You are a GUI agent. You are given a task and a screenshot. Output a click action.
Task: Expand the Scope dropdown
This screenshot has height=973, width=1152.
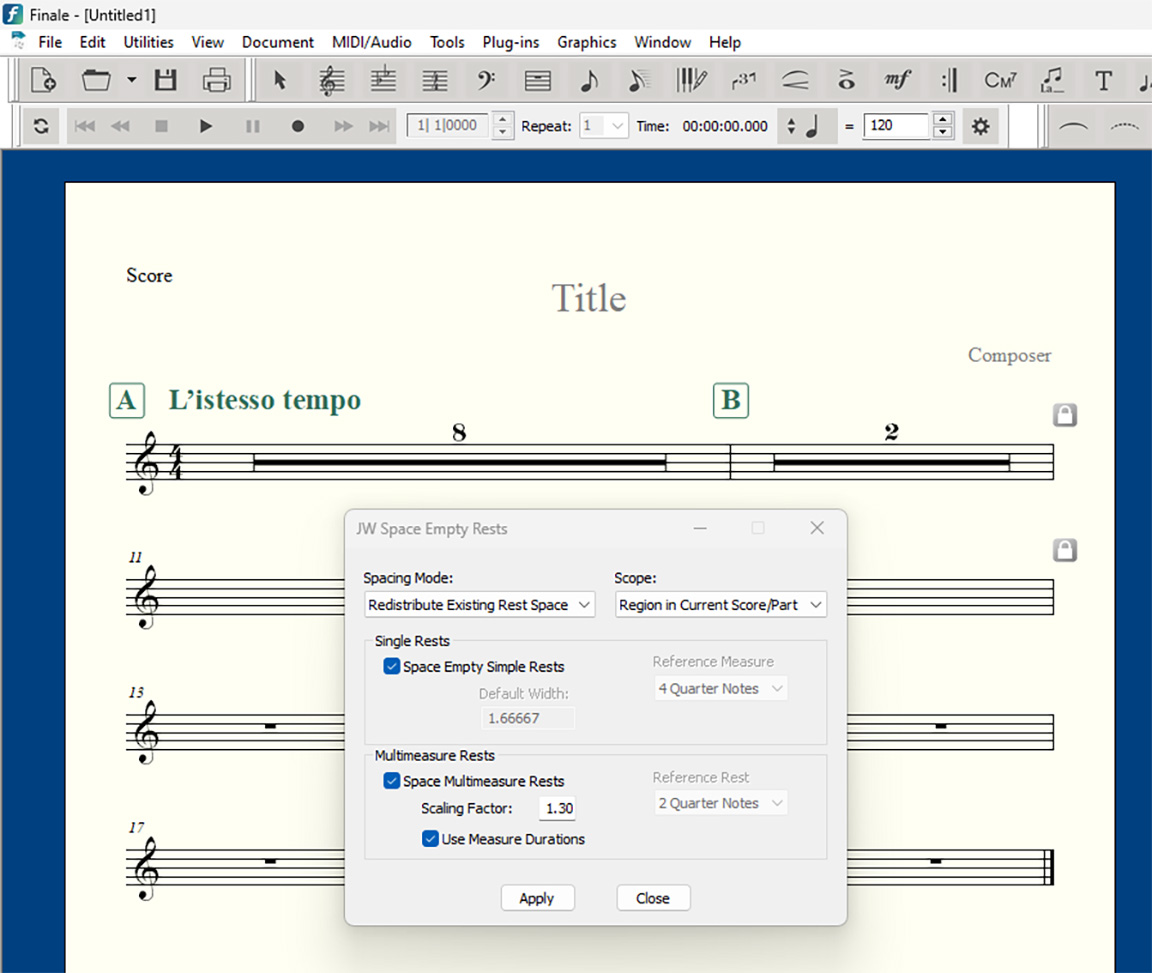tap(721, 605)
